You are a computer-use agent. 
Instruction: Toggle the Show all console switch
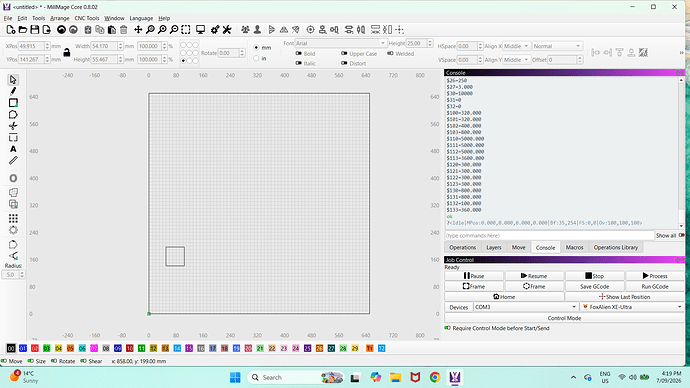[x=681, y=235]
